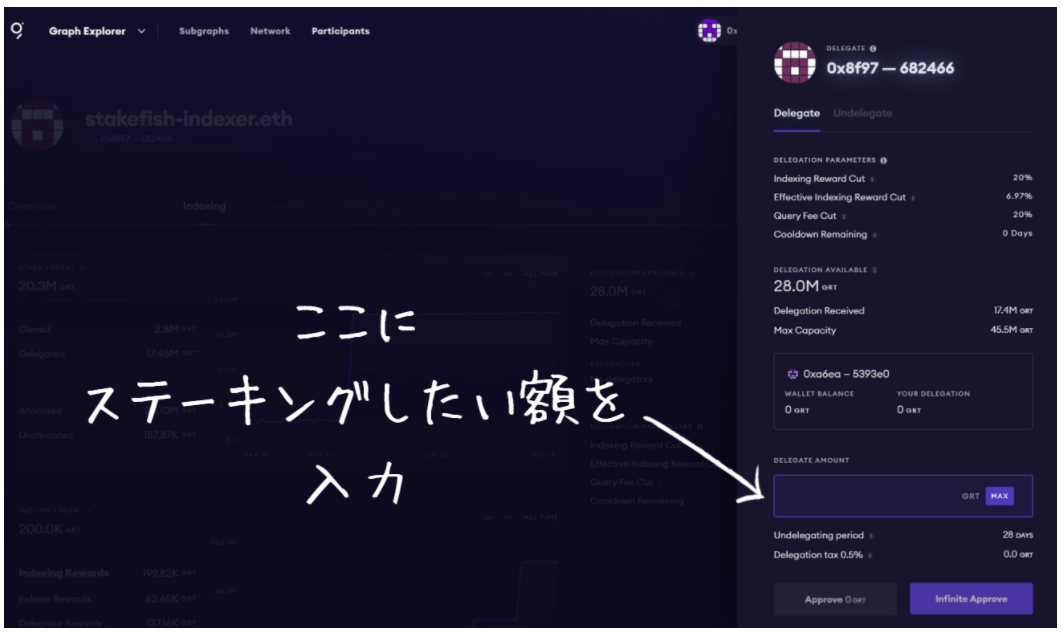
Task: Click info icon next to Undelegating period
Action: [871, 536]
